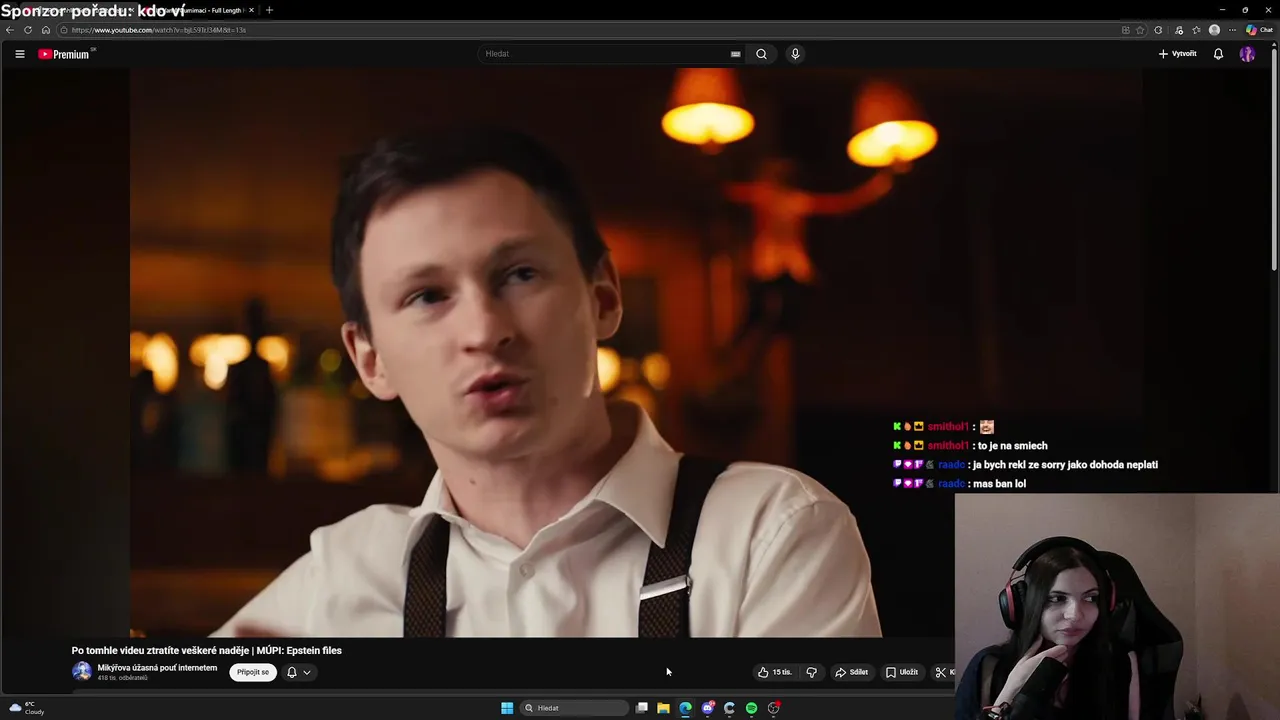Screen dimensions: 1280x720
Task: Open Spotify from the taskbar
Action: (x=751, y=708)
